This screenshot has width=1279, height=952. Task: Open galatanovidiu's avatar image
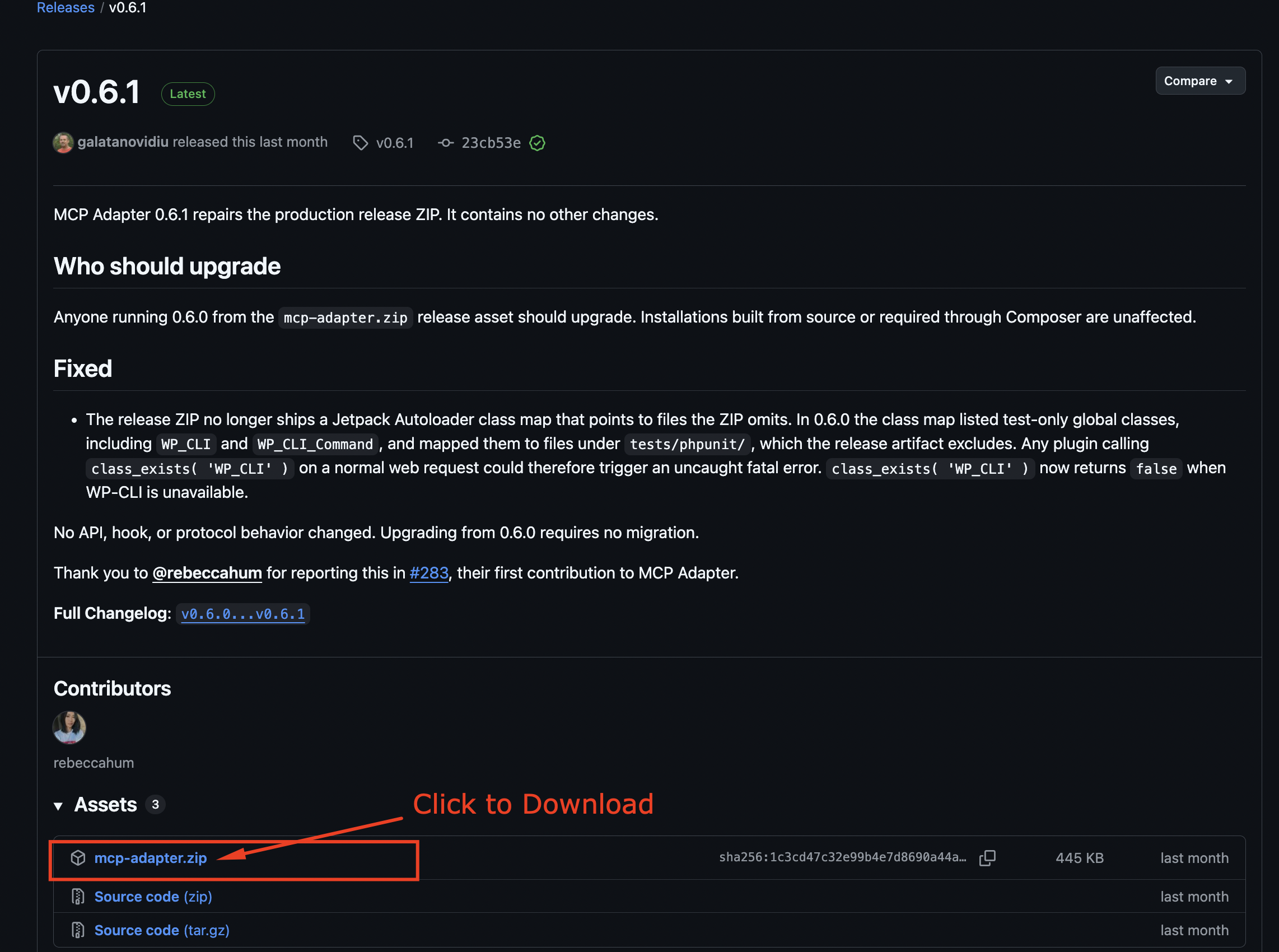pos(63,142)
